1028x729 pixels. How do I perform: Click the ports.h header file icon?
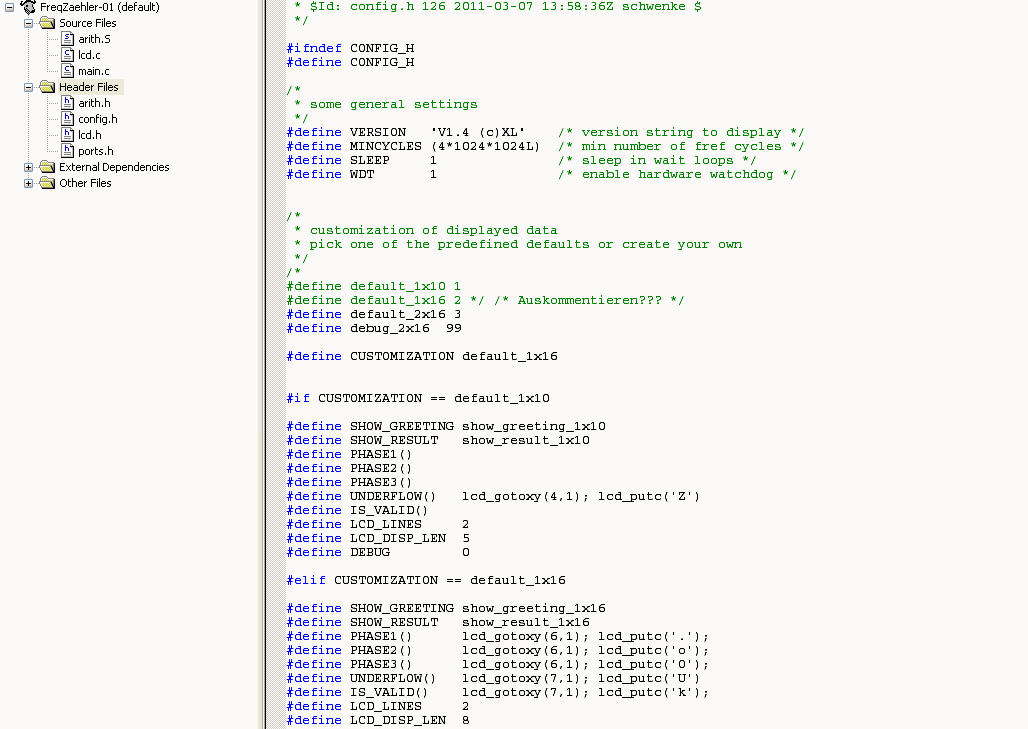(68, 151)
